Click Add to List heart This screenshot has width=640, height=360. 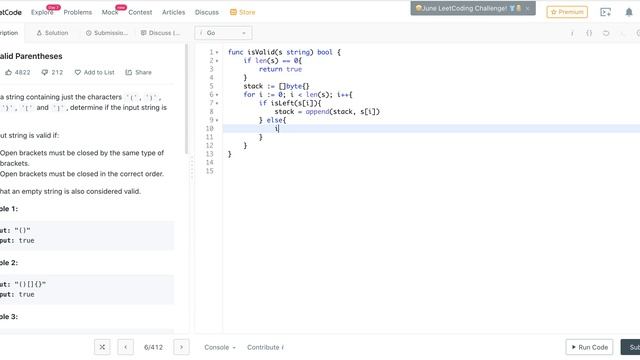tap(94, 72)
